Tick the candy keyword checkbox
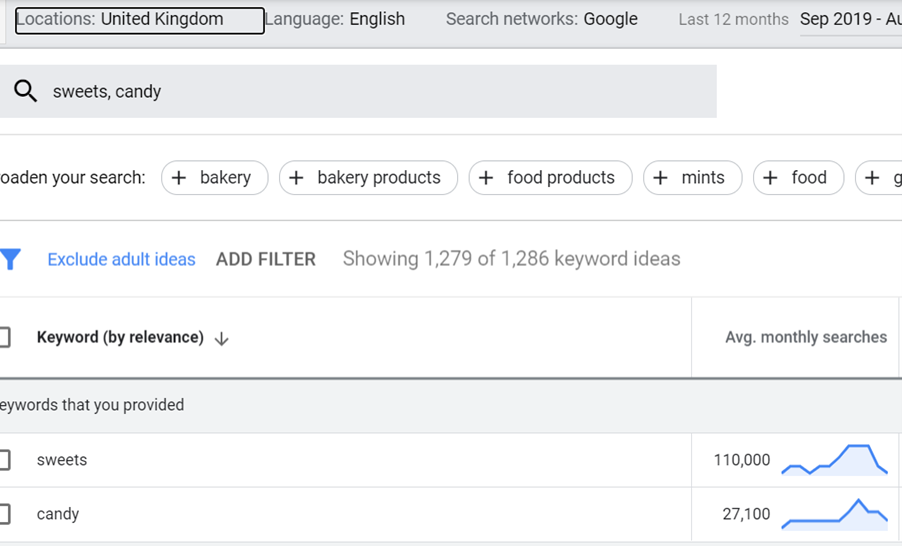 pyautogui.click(x=3, y=514)
